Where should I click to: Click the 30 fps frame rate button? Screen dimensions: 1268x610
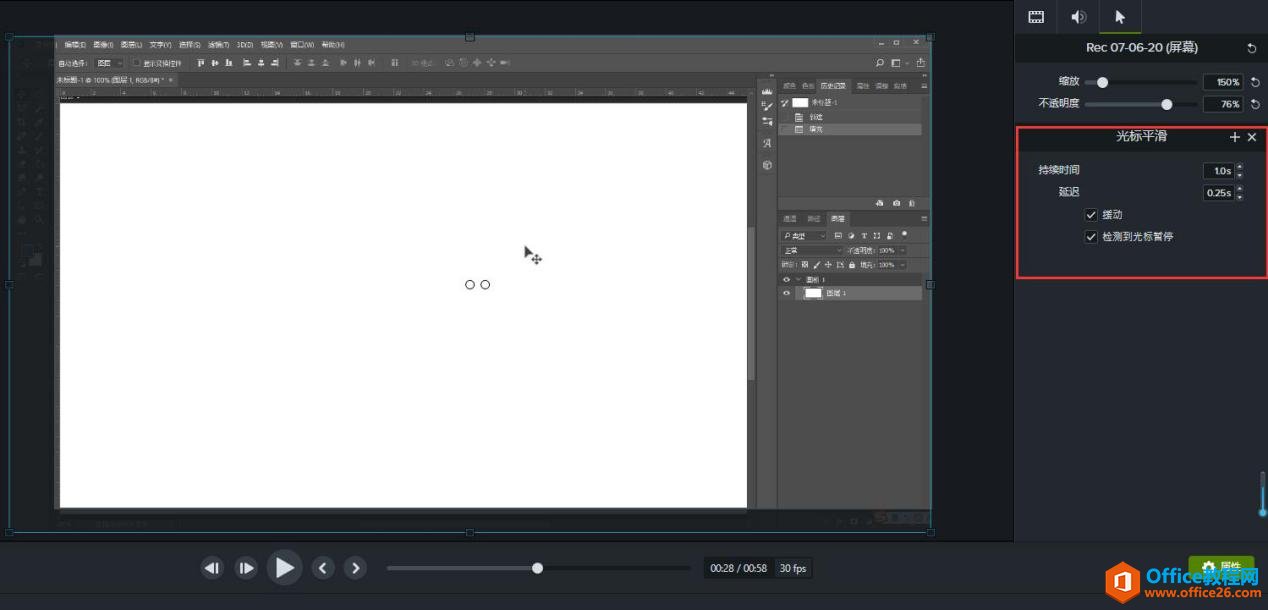(793, 568)
